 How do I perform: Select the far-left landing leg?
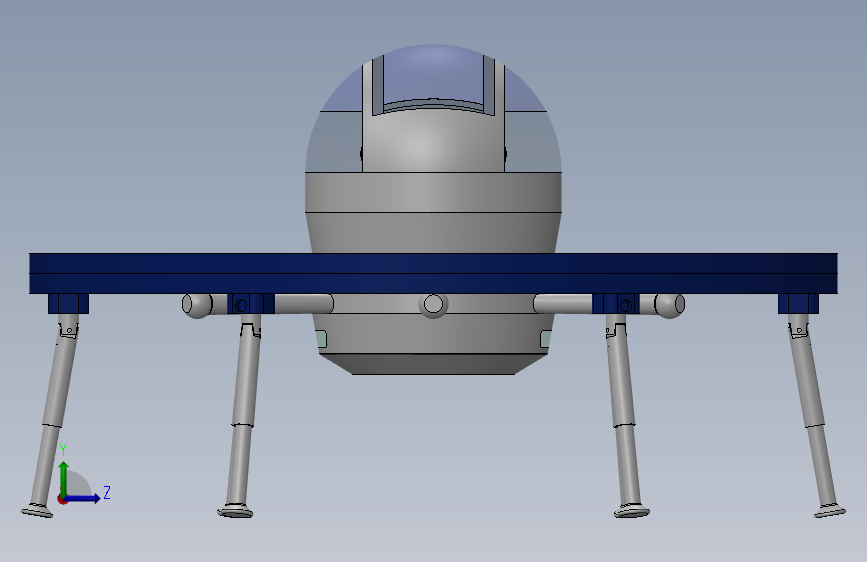(53, 415)
